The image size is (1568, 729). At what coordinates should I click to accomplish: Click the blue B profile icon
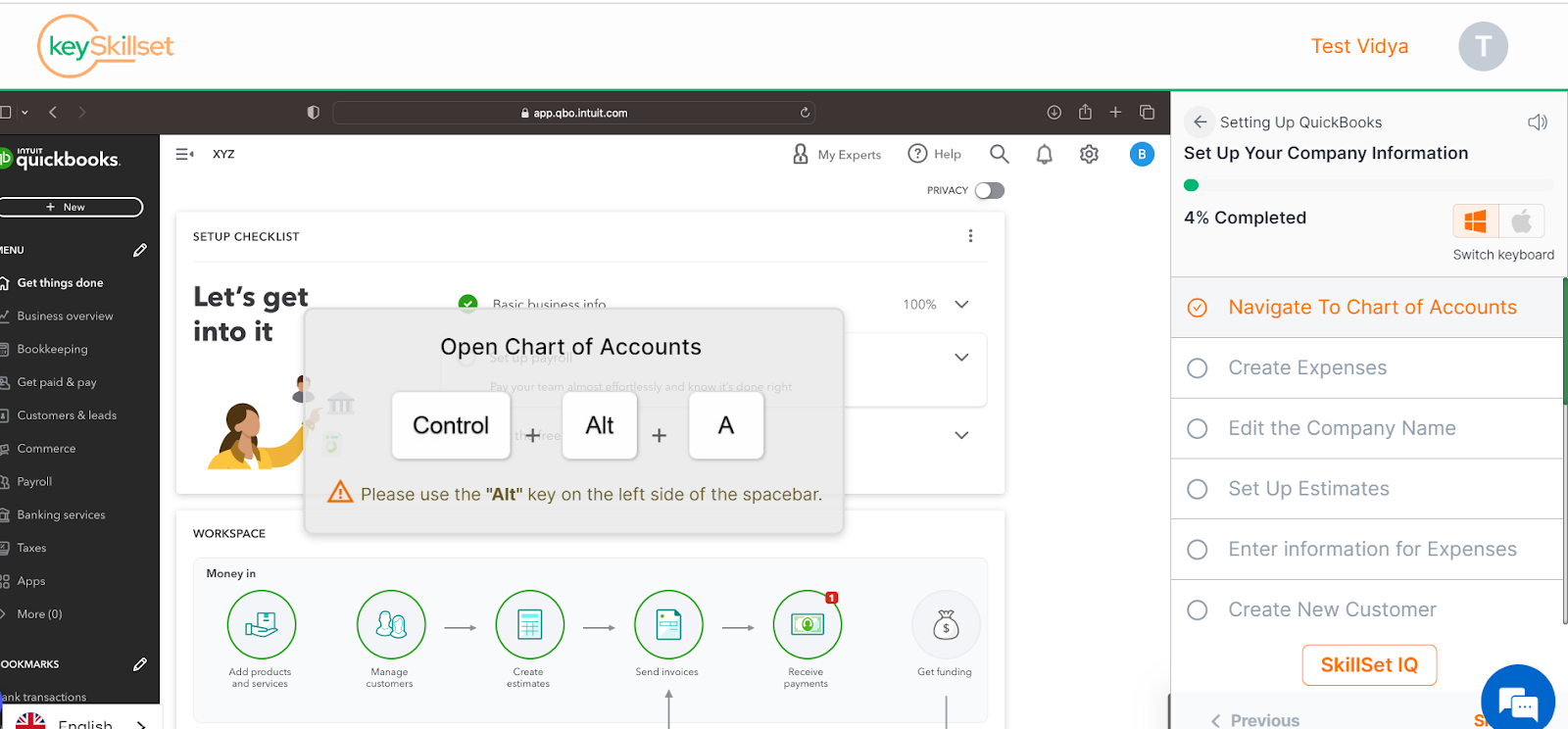1142,154
